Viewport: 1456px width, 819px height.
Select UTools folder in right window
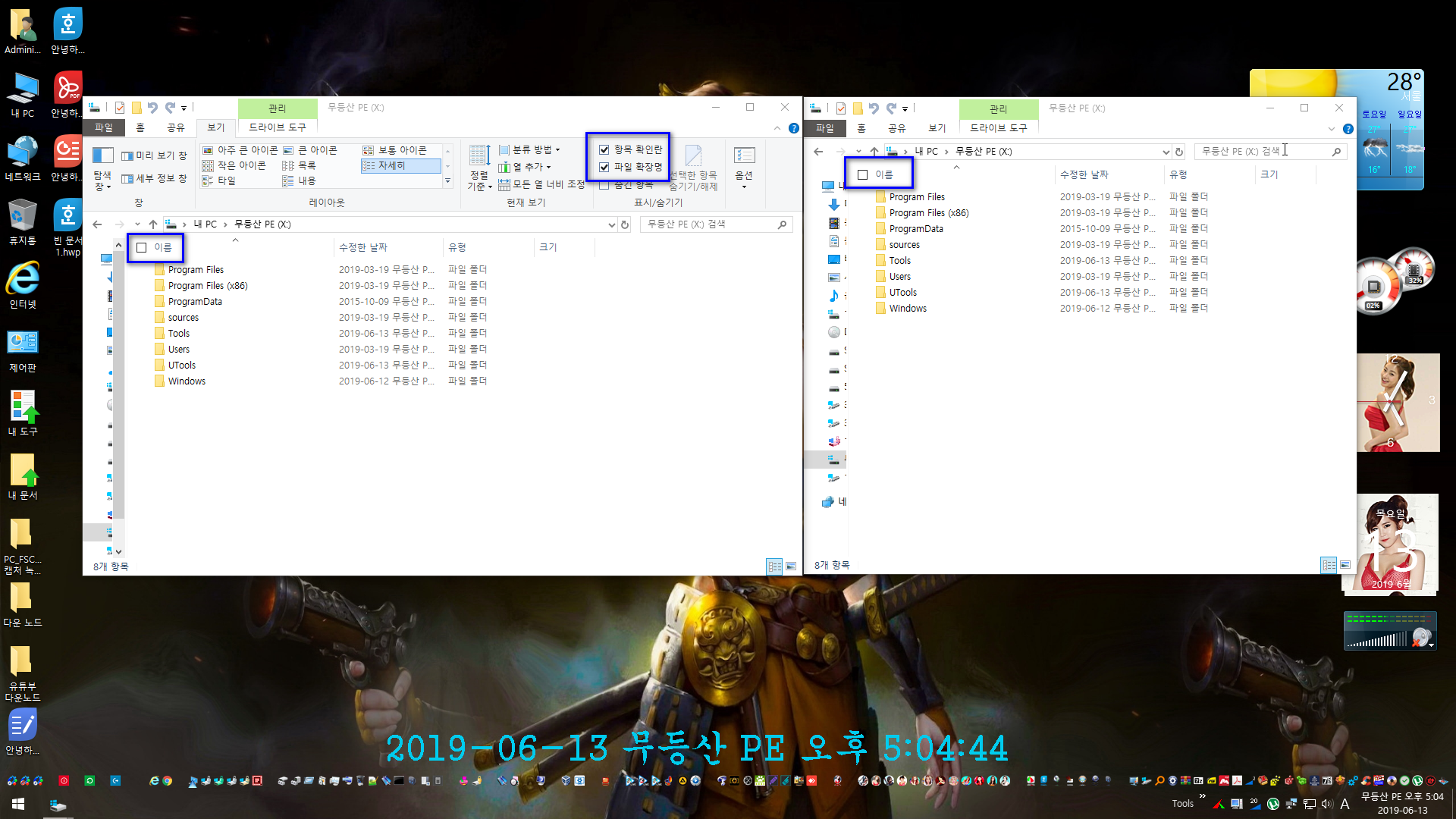902,293
